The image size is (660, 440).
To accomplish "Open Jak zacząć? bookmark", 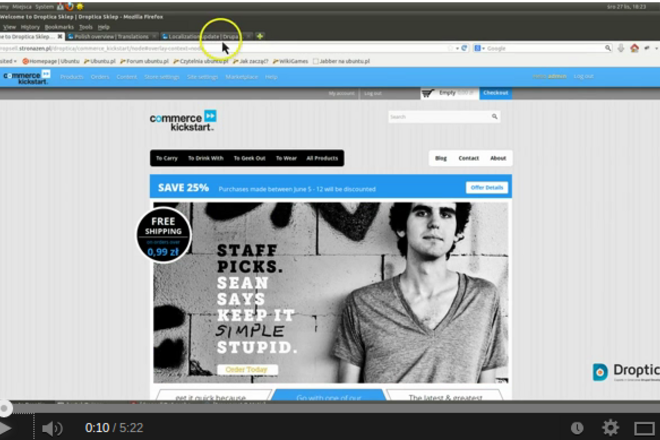I will 251,61.
